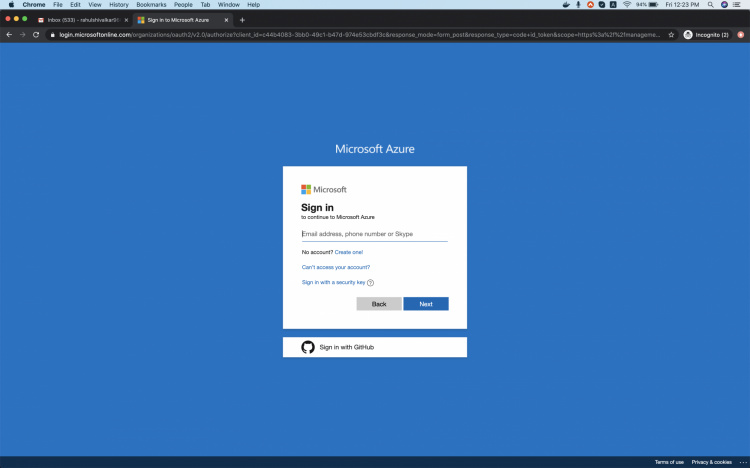Bookmark this page with the star icon
This screenshot has width=750, height=468.
click(x=671, y=34)
